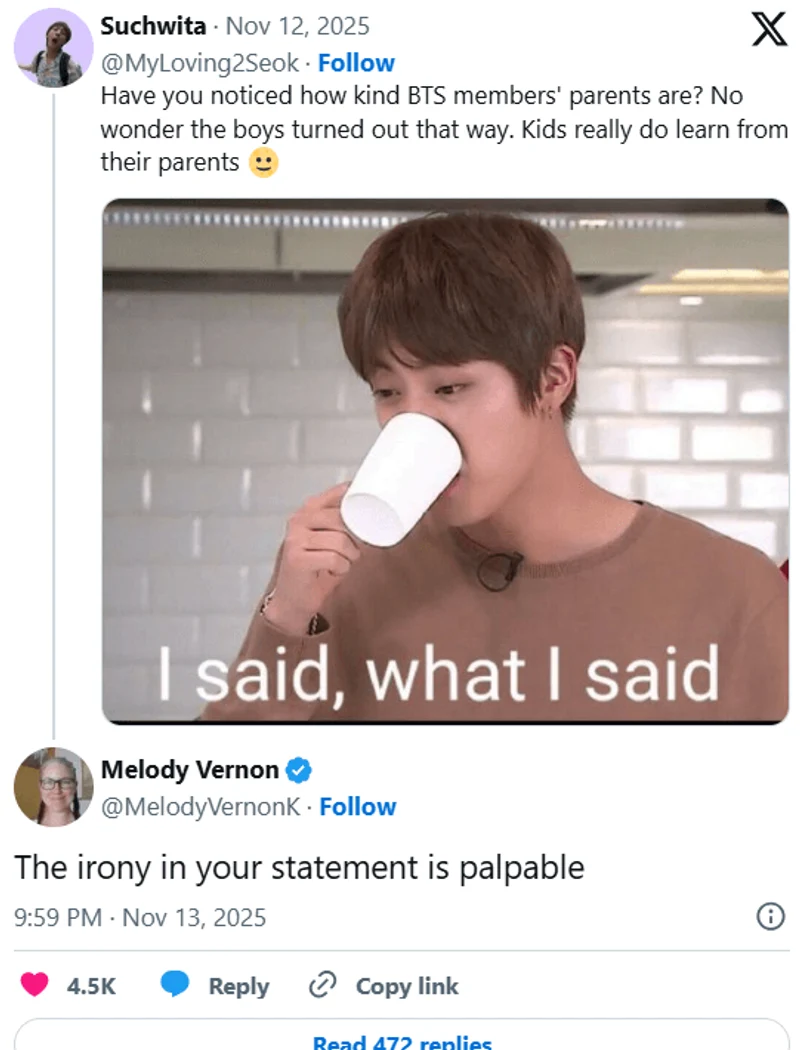Viewport: 800px width, 1050px height.
Task: Open Melody Vernon's profile avatar
Action: click(x=53, y=786)
